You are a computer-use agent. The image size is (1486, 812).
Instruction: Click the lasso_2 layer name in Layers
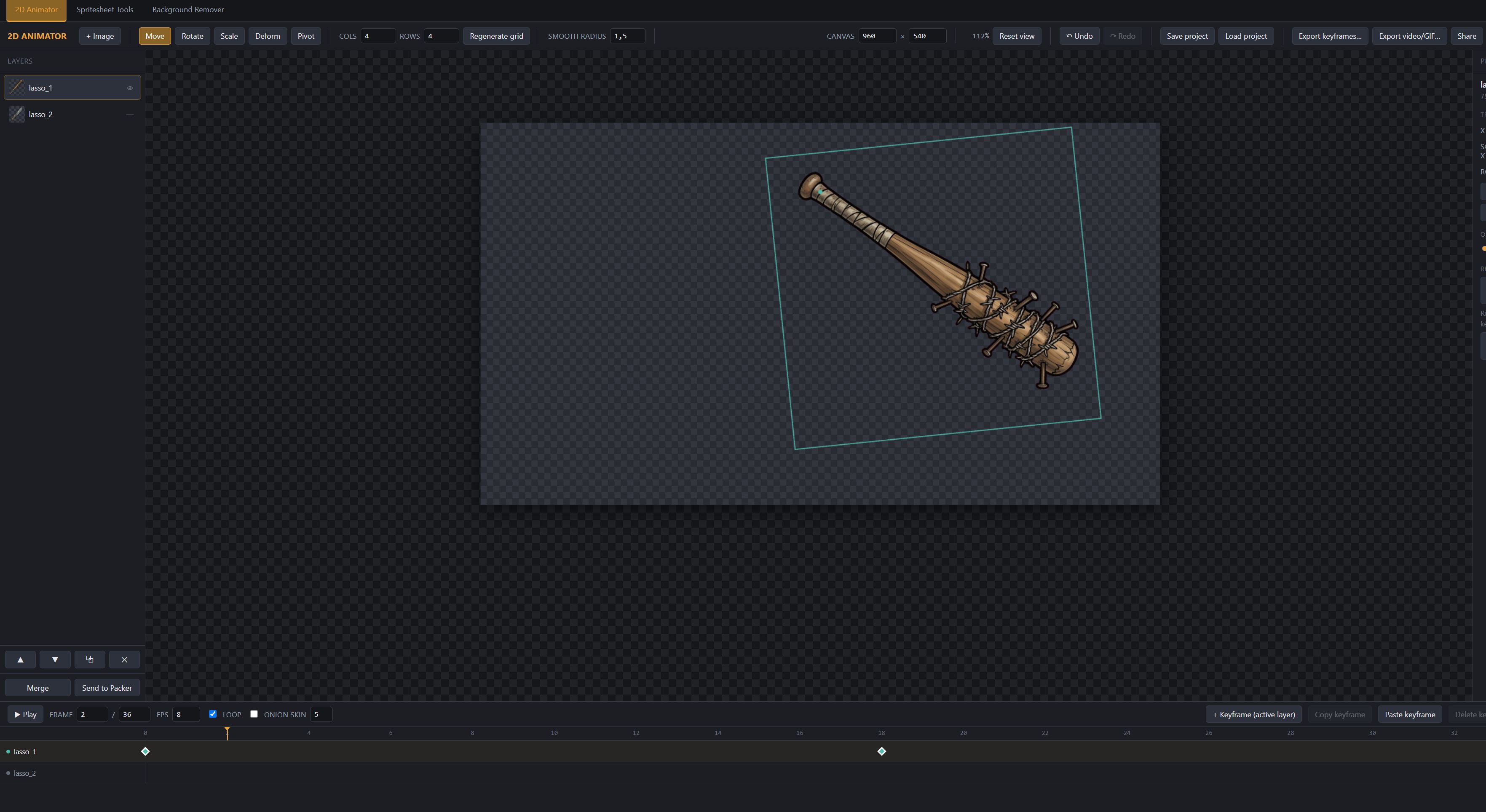(x=40, y=114)
